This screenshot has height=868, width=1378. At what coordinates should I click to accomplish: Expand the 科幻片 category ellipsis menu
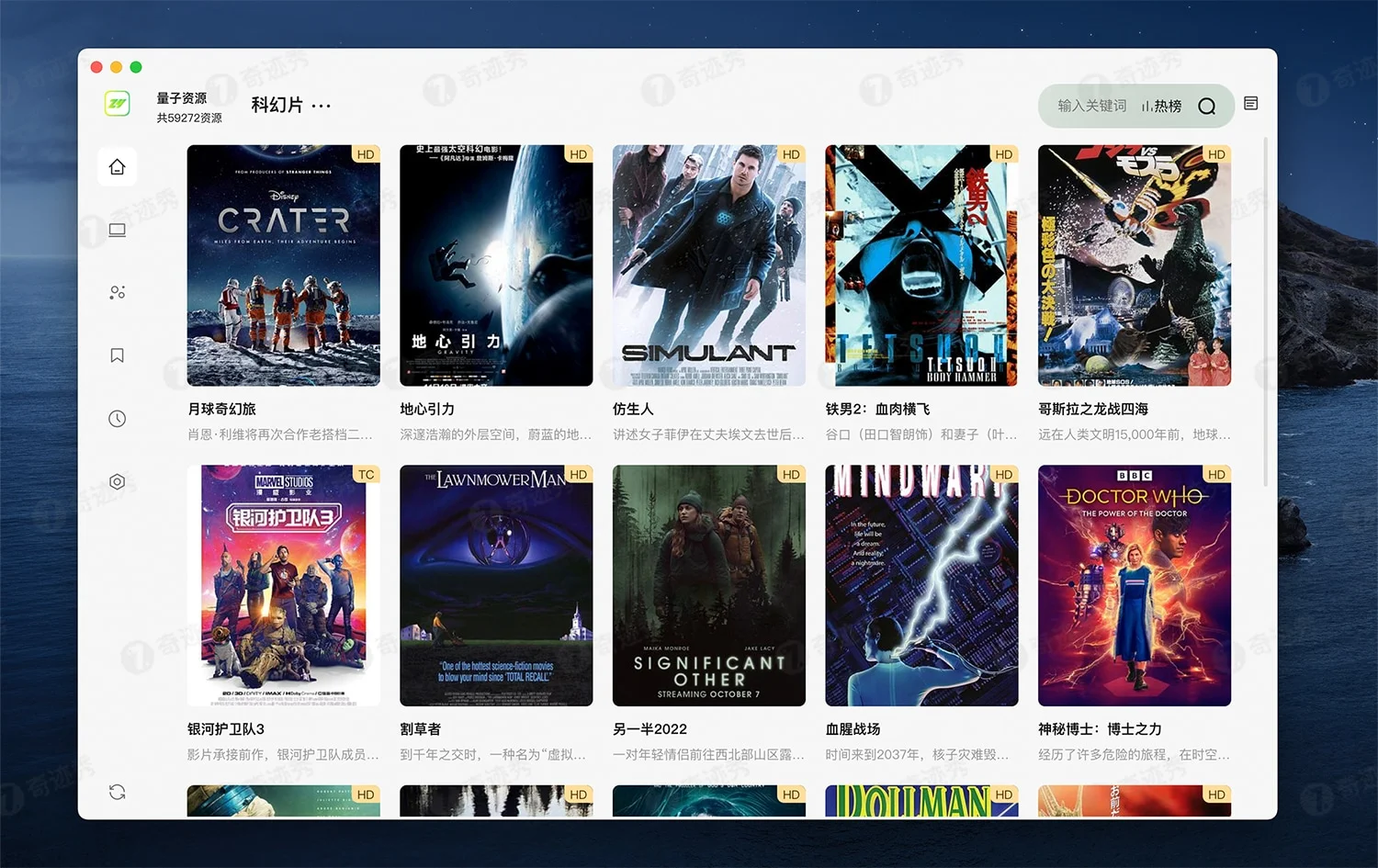pos(321,107)
